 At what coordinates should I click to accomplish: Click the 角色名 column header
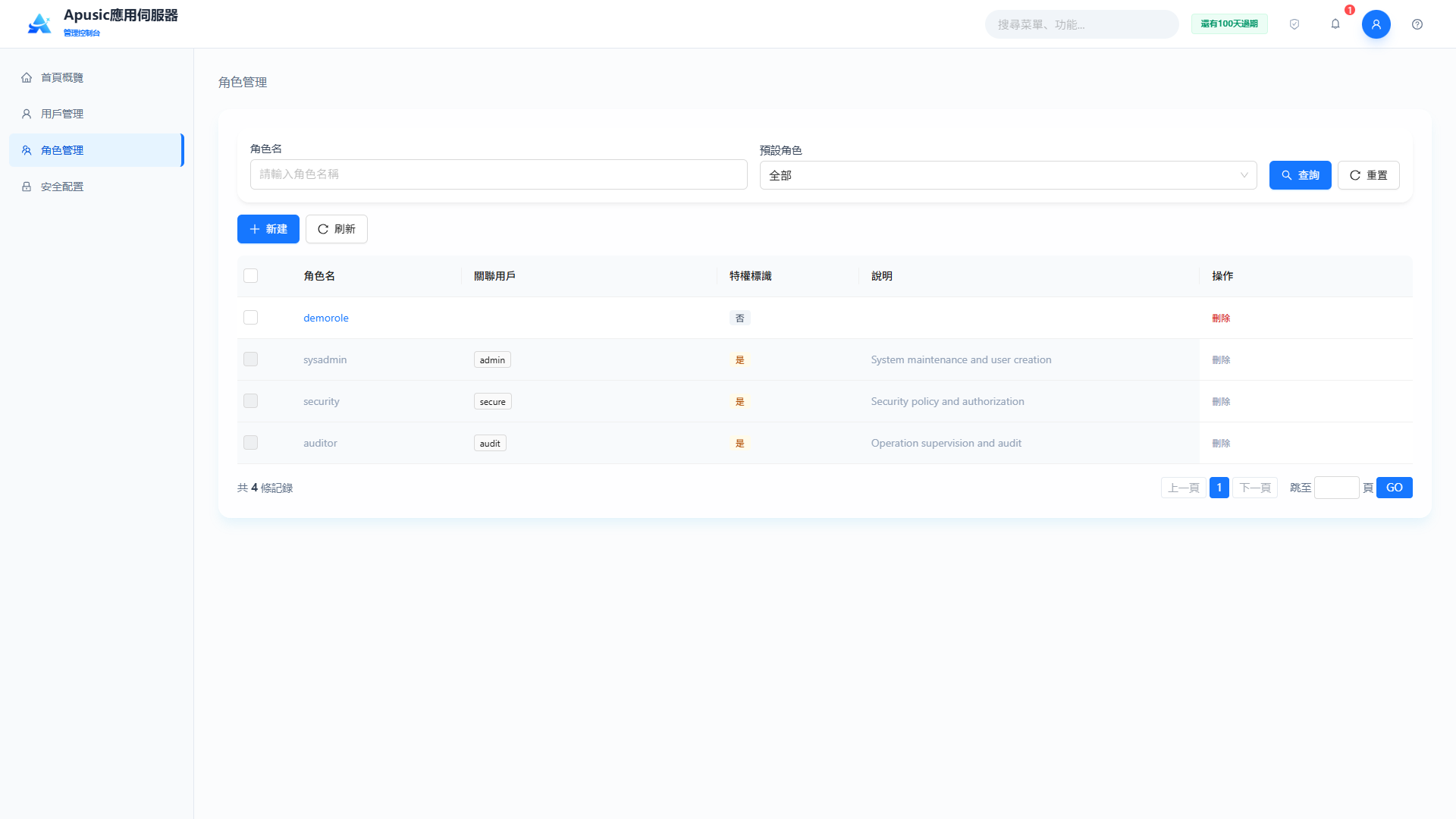319,276
